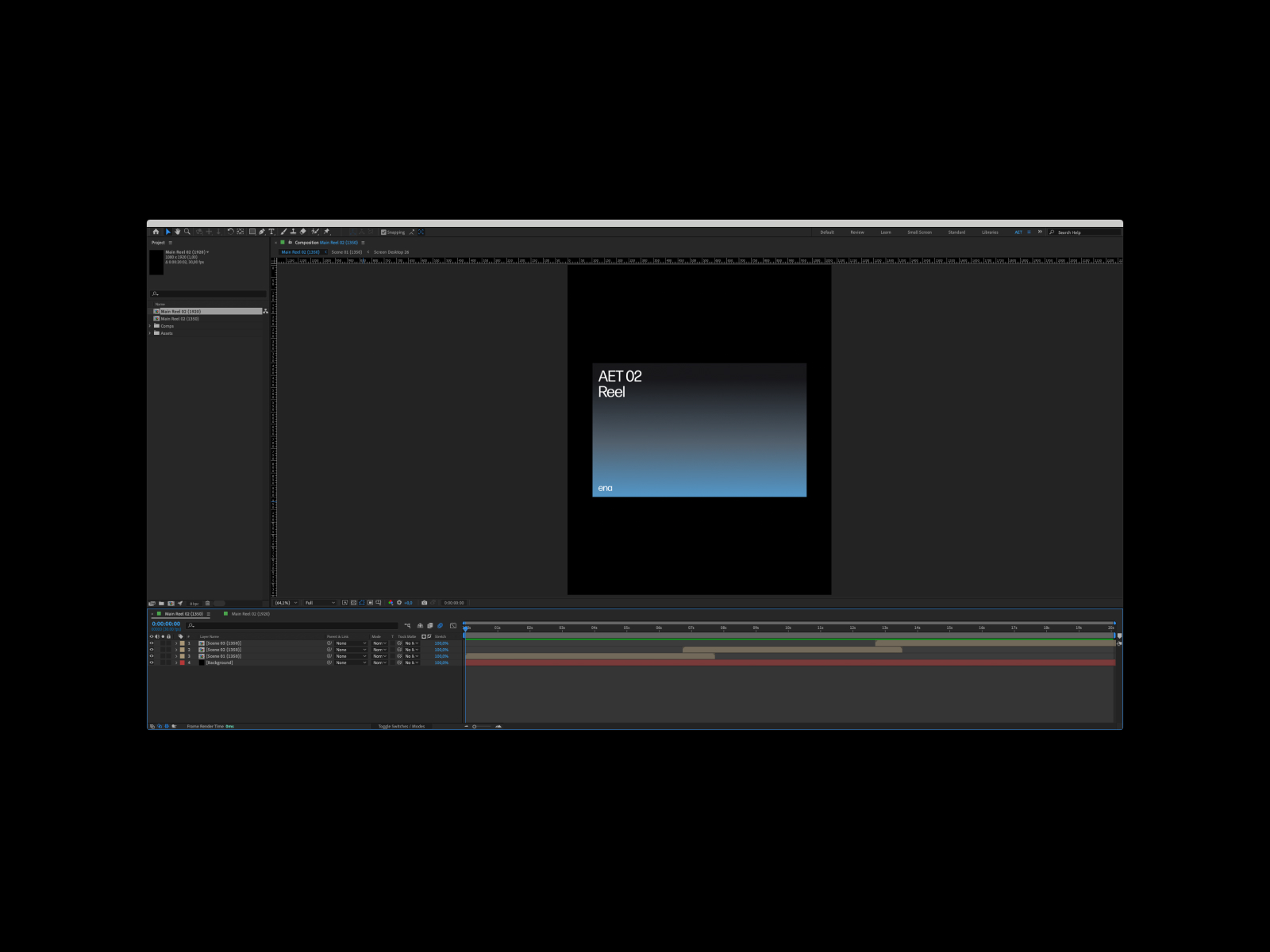Open channel and color management settings icon
Image resolution: width=1270 pixels, height=952 pixels.
click(x=391, y=603)
